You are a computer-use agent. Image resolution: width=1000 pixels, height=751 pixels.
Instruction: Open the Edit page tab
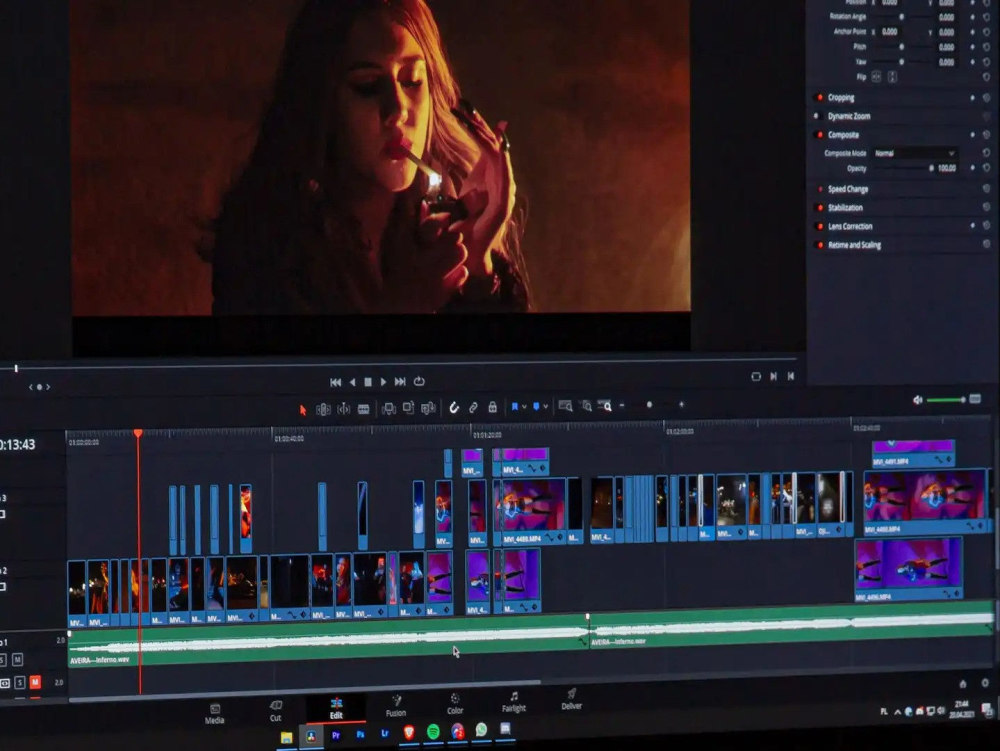336,708
